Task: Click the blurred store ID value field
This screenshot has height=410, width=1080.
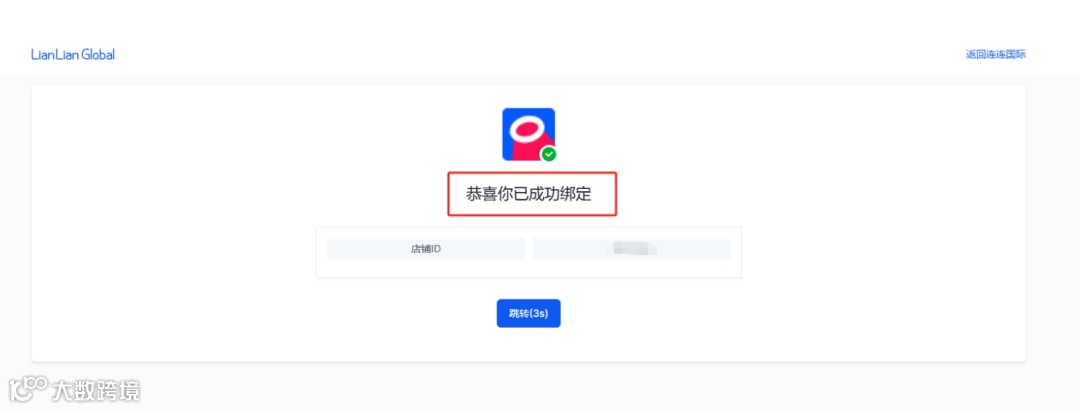Action: [x=631, y=249]
